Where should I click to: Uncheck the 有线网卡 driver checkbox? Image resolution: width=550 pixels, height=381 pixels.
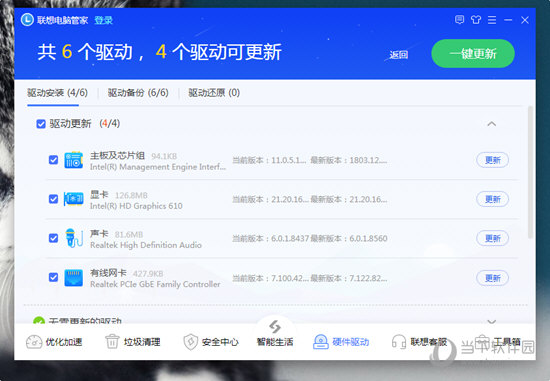click(x=53, y=278)
